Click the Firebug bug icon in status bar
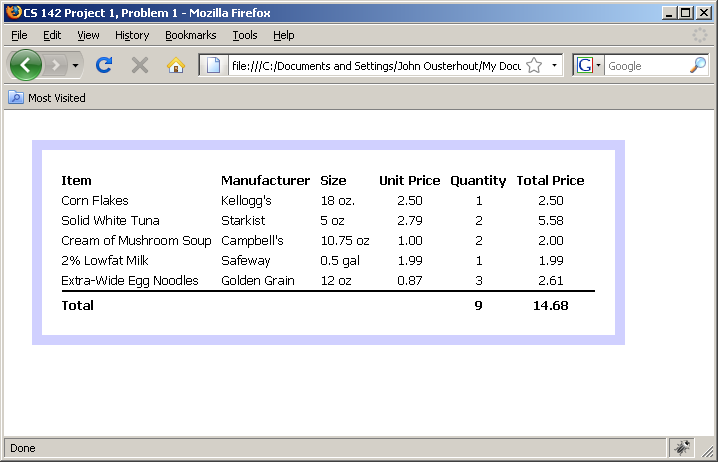The width and height of the screenshot is (718, 462). click(x=683, y=448)
